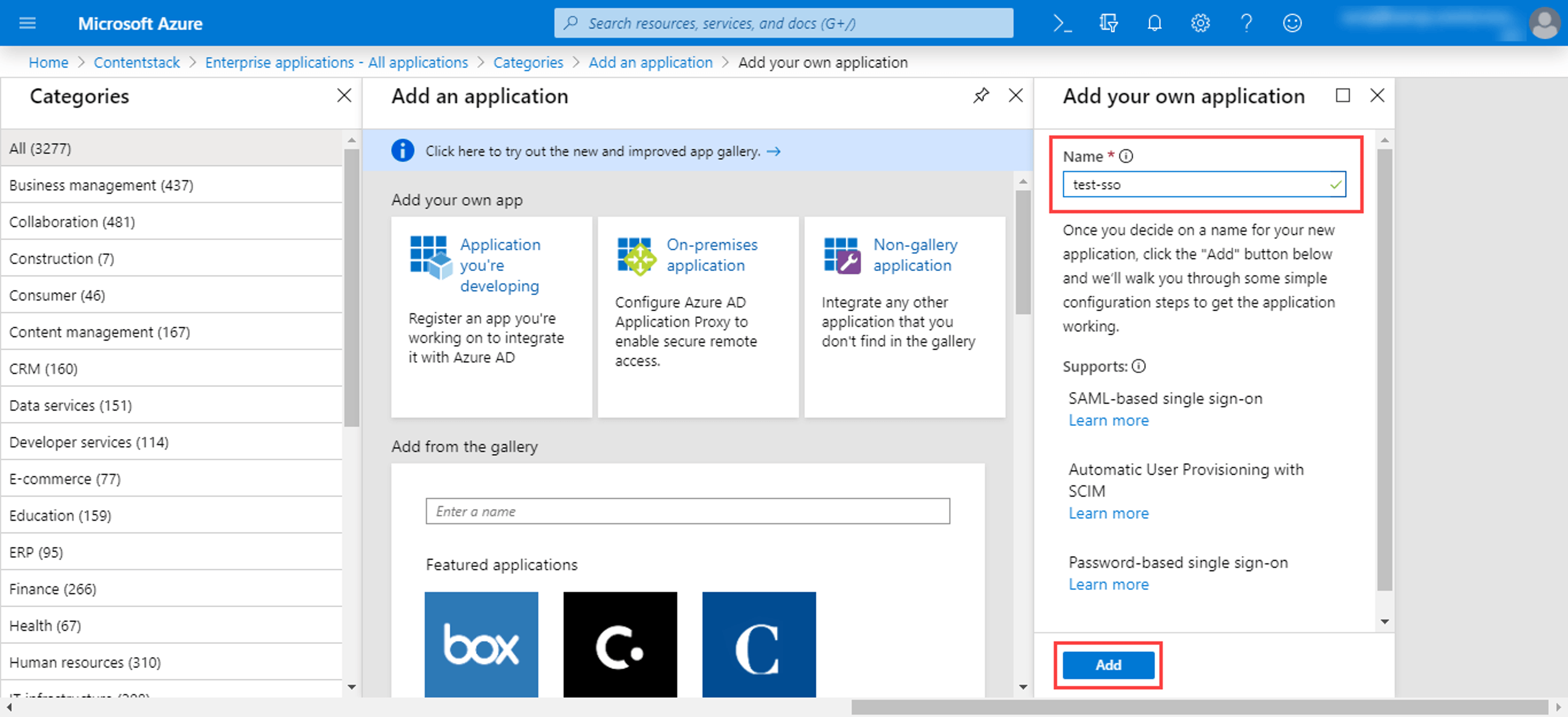The width and height of the screenshot is (1568, 717).
Task: Open the portal settings gear
Action: point(1200,23)
